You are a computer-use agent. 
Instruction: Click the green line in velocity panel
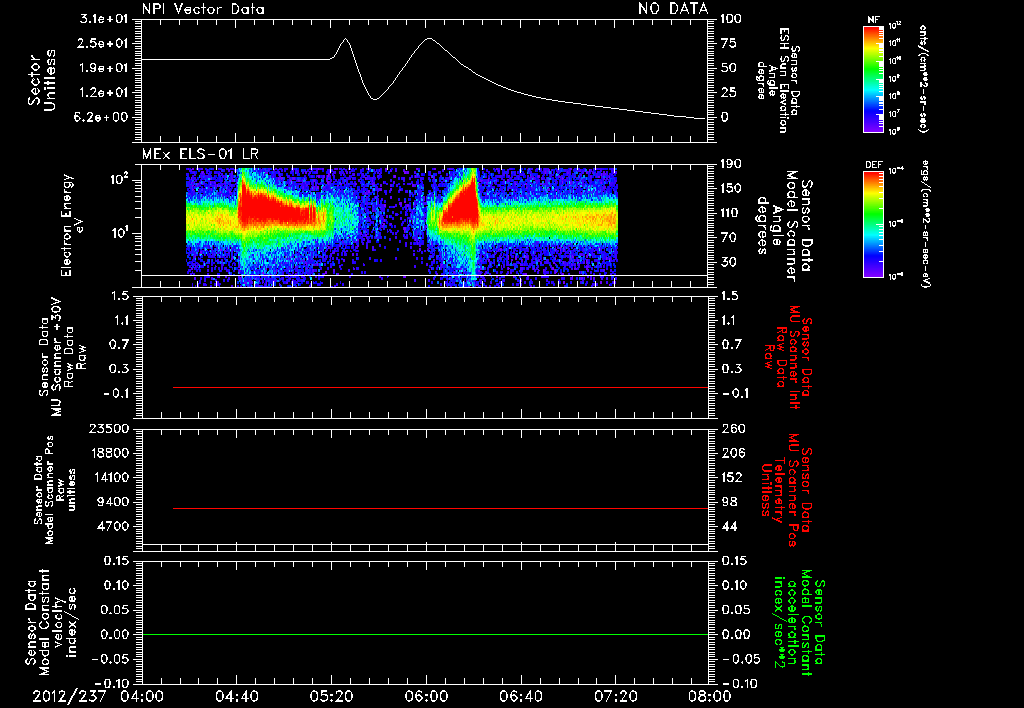pyautogui.click(x=424, y=634)
